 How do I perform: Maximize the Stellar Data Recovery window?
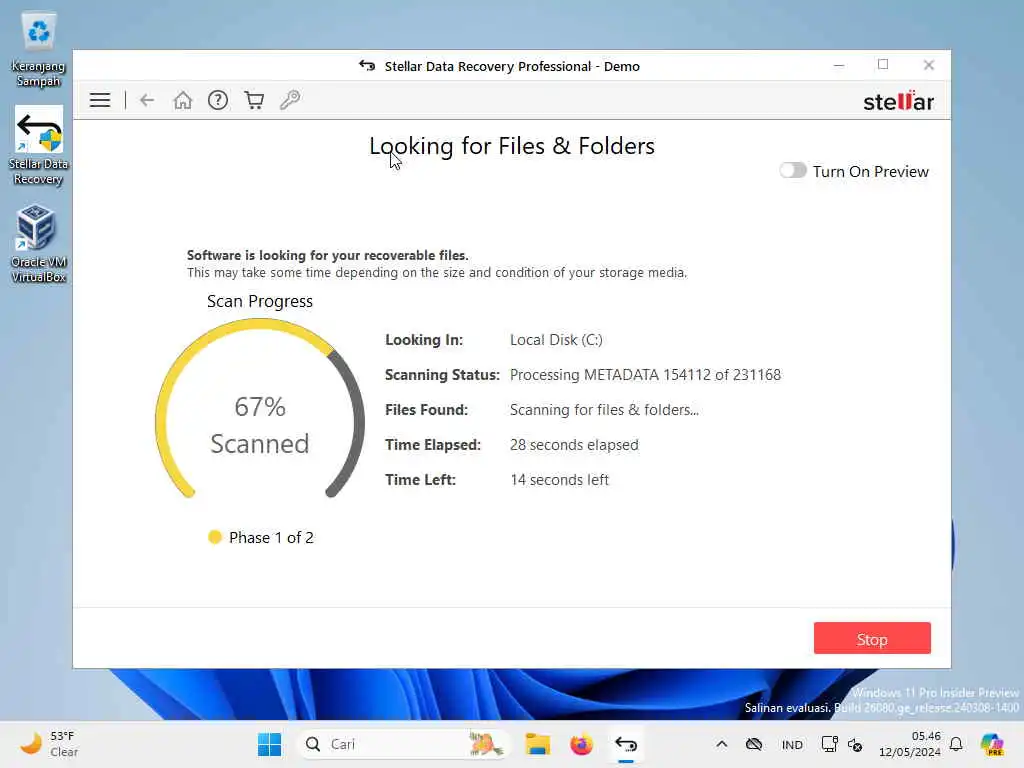(883, 65)
